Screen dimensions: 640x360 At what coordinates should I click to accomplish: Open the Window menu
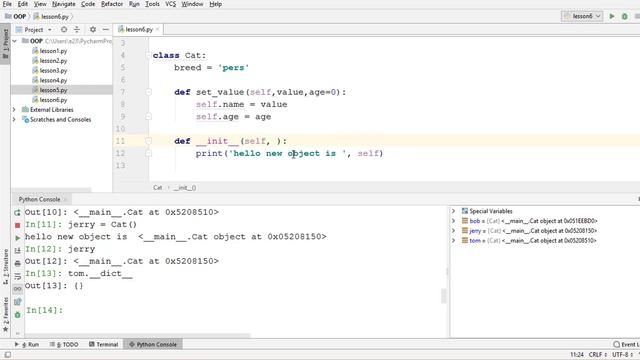[x=192, y=4]
